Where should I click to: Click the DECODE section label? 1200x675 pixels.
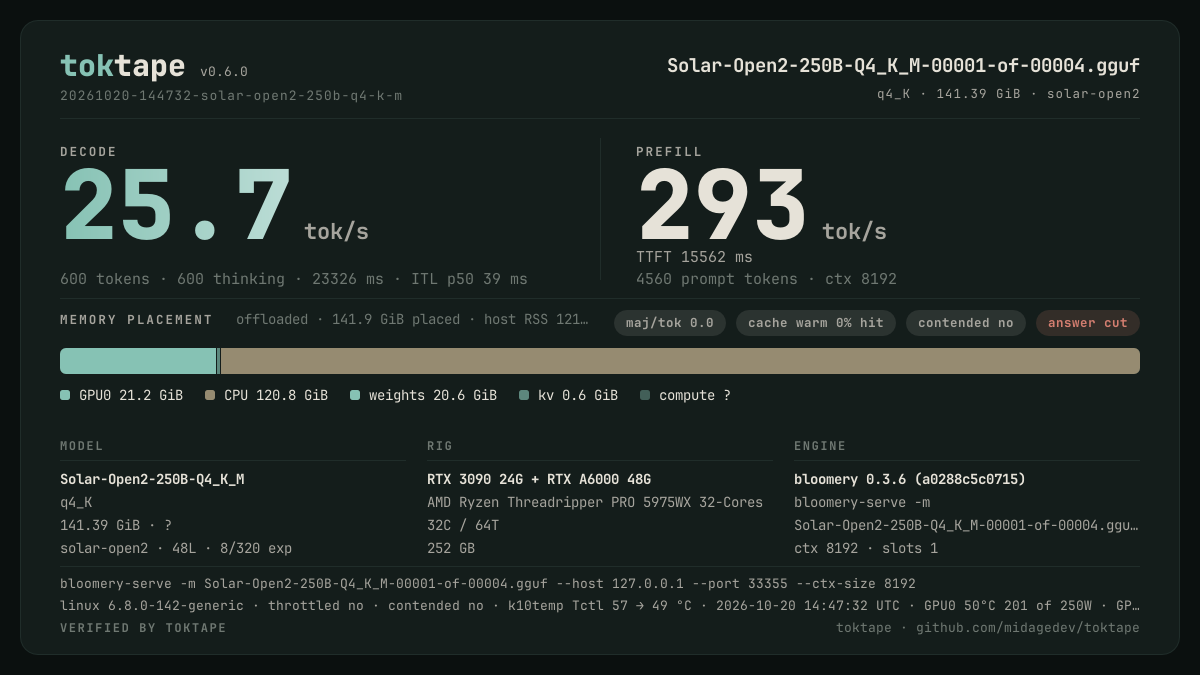88,152
